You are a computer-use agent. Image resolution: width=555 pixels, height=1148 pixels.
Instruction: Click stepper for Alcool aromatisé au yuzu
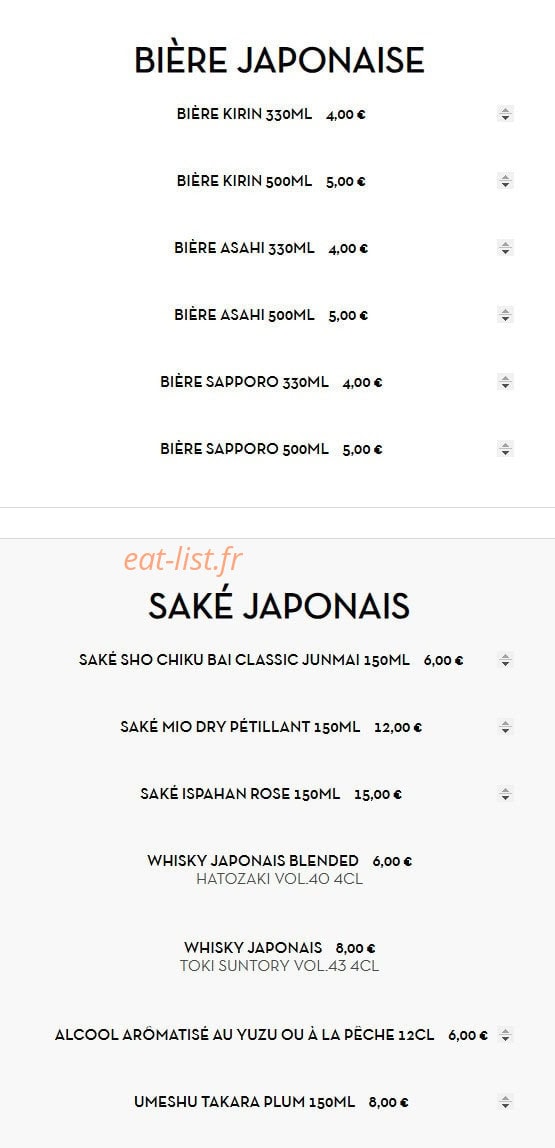(x=504, y=1035)
